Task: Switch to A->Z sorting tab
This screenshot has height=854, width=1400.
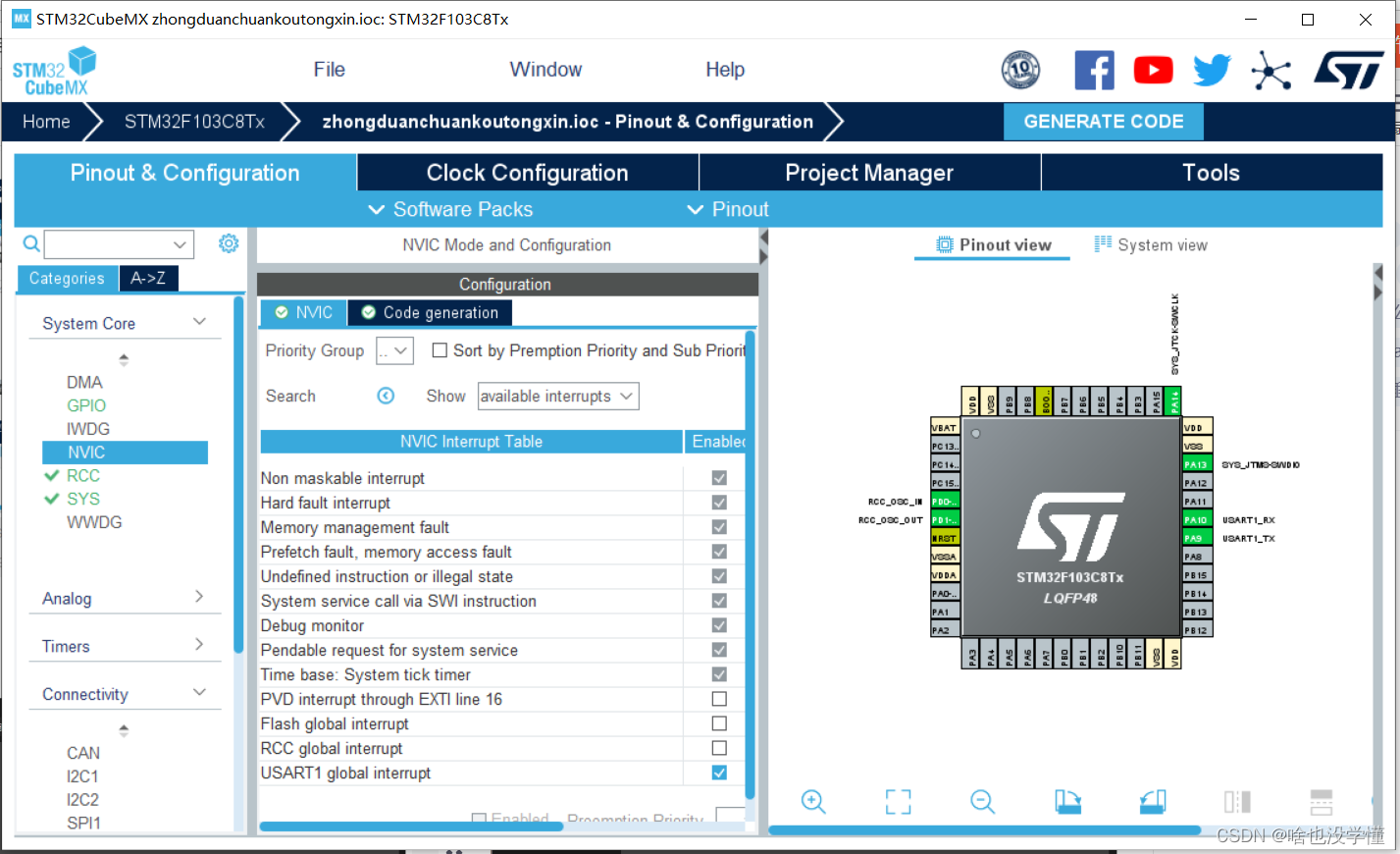Action: [x=148, y=278]
